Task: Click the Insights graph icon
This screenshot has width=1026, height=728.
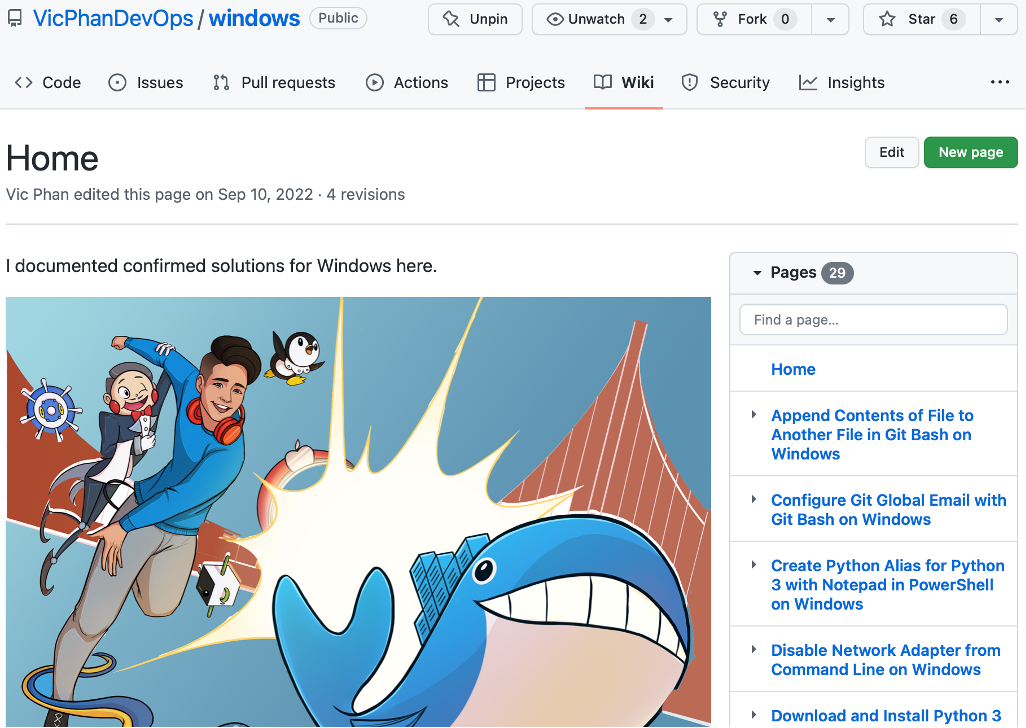Action: coord(808,82)
